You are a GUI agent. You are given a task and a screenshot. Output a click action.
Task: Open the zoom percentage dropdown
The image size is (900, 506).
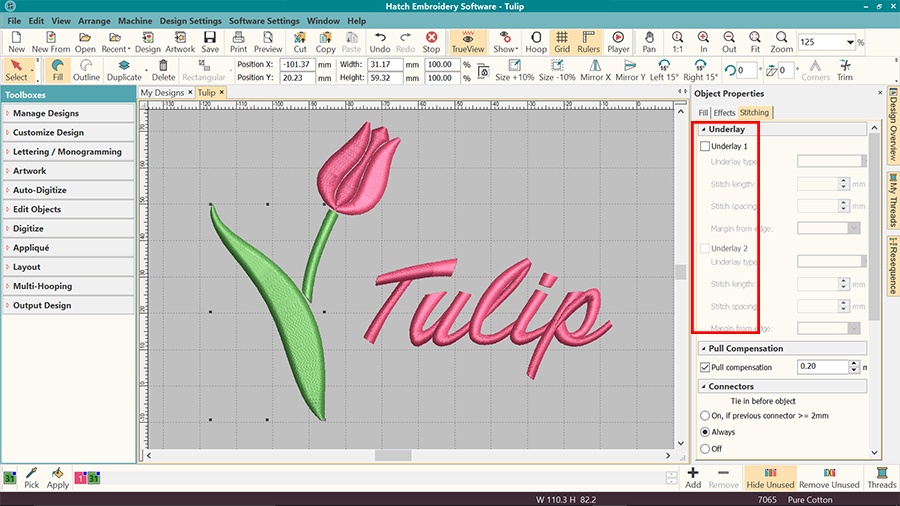pyautogui.click(x=850, y=43)
